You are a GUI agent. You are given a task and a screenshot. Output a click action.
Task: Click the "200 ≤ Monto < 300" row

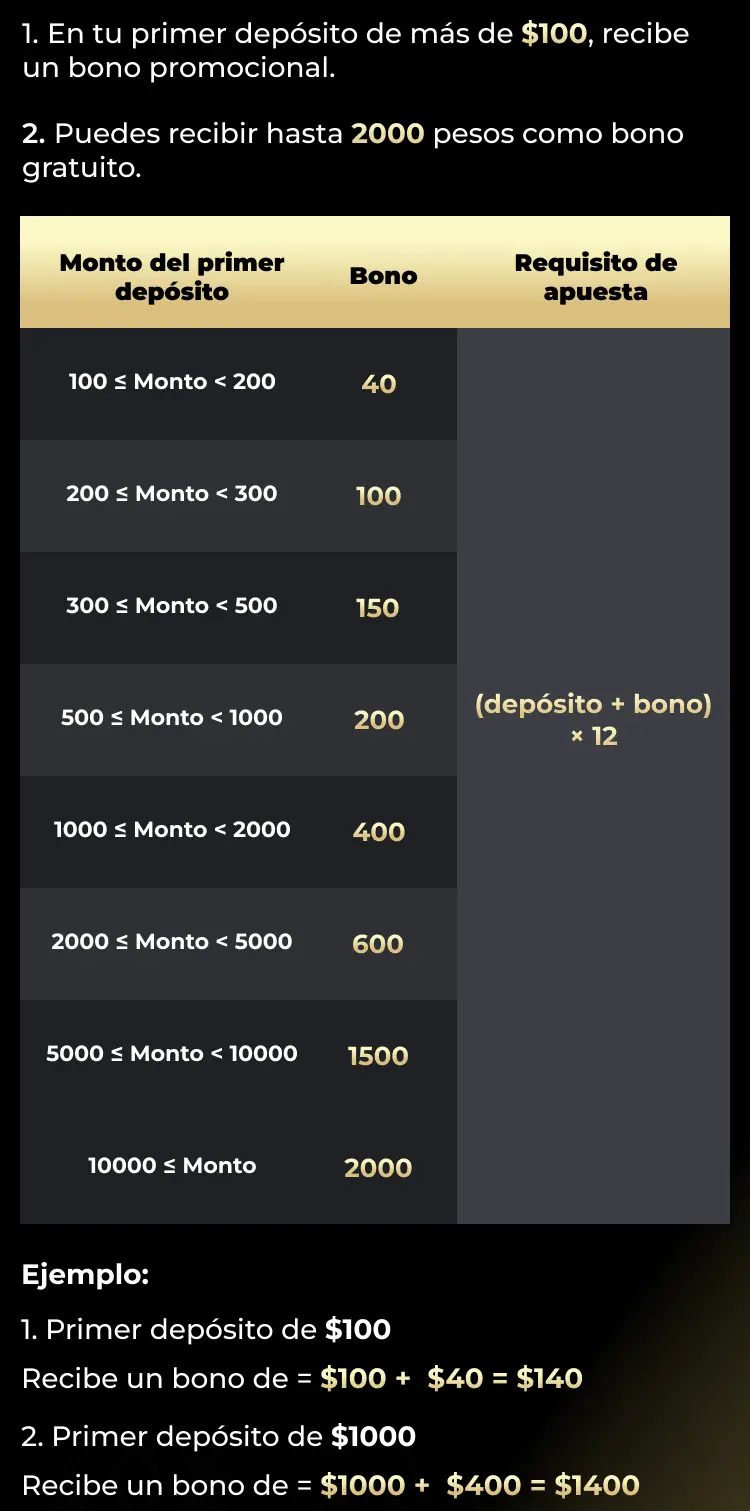click(x=172, y=494)
